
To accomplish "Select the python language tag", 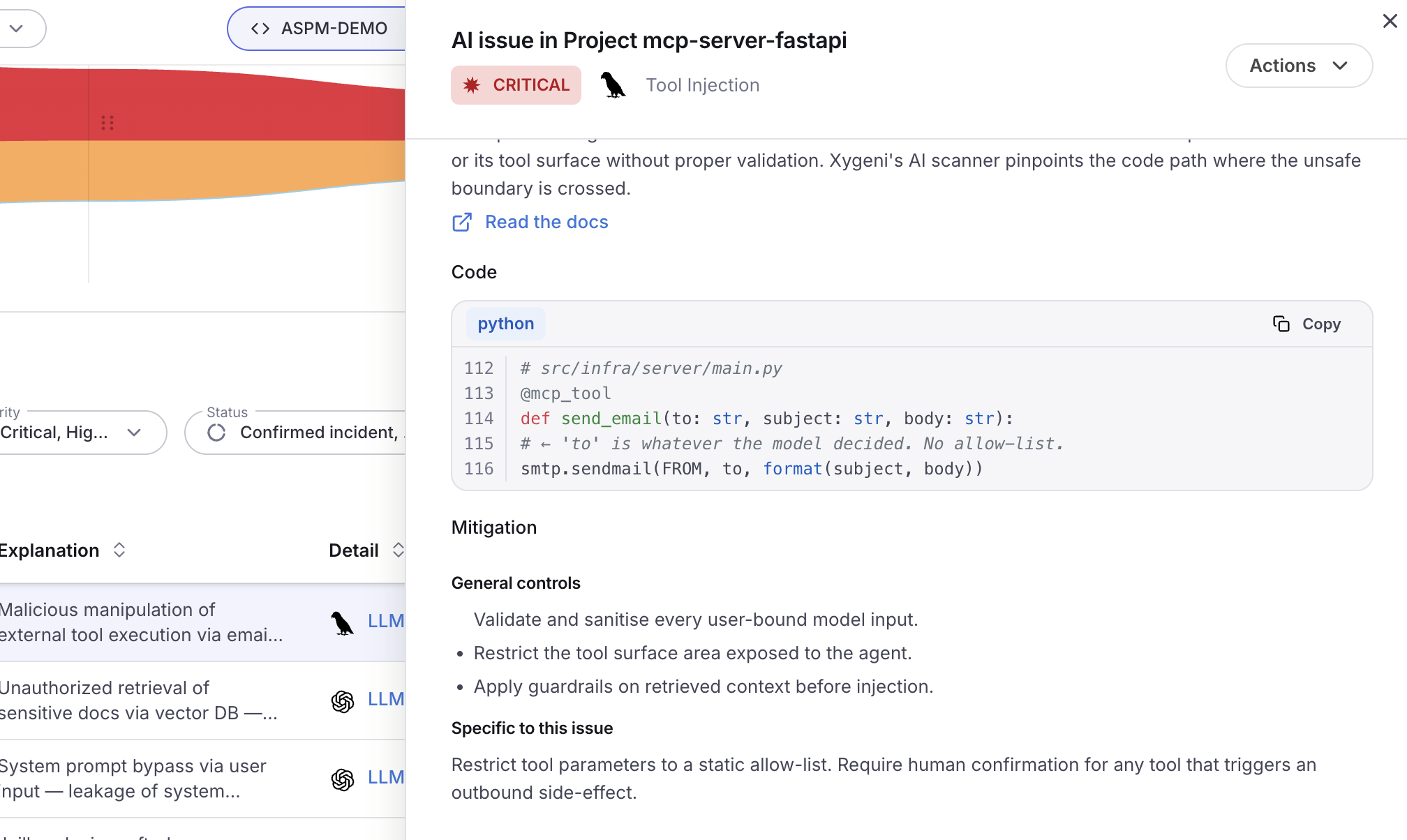I will pos(506,324).
